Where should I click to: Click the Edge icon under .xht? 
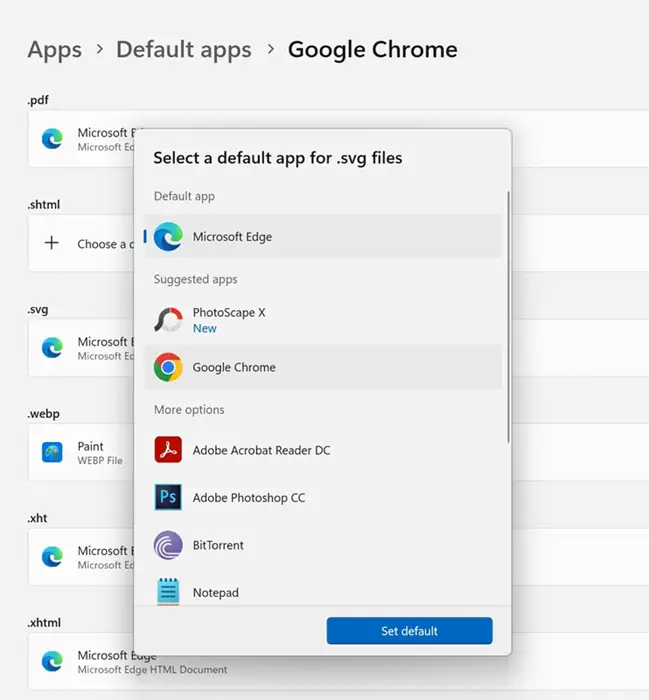pyautogui.click(x=52, y=557)
